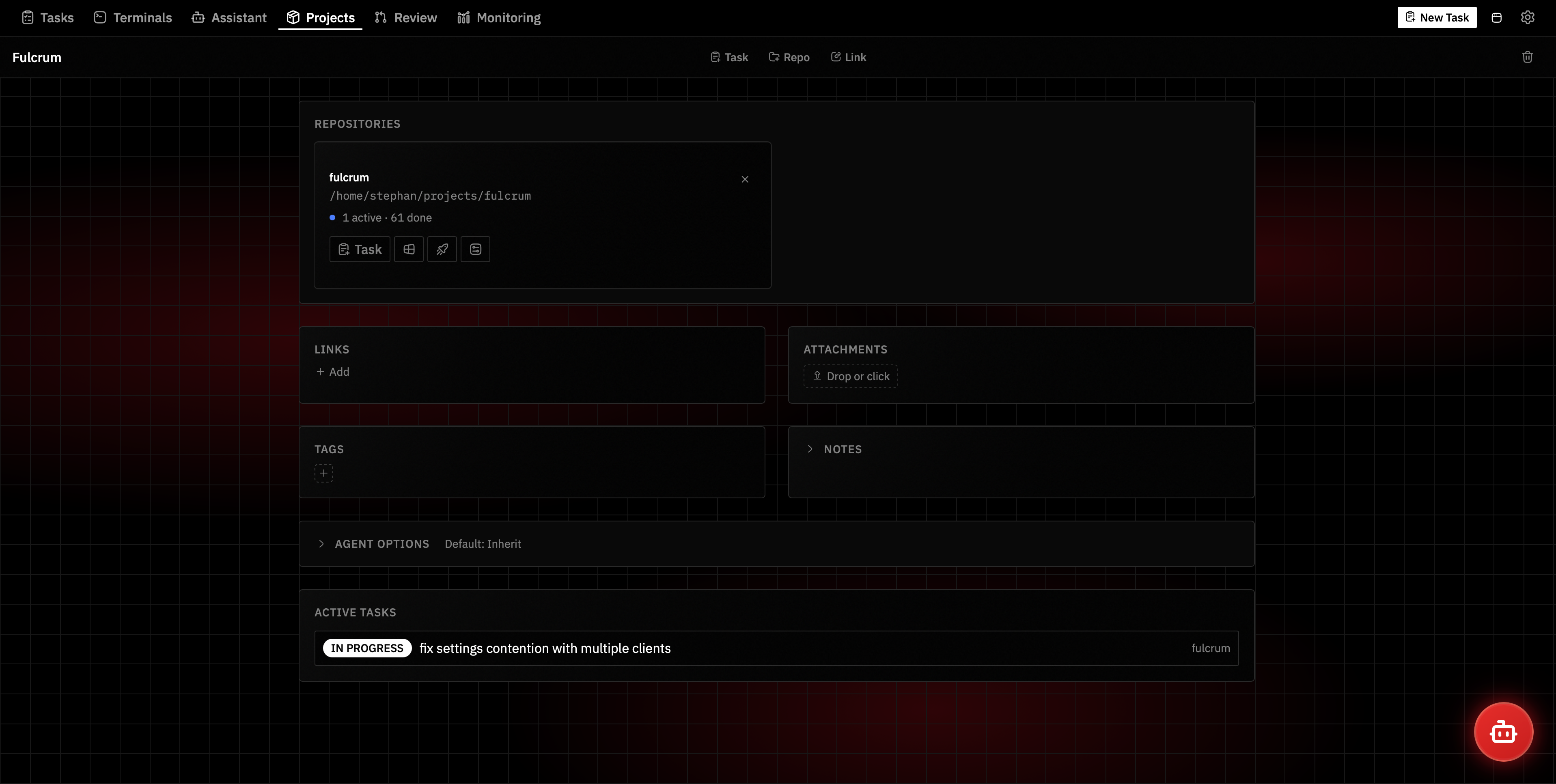The width and height of the screenshot is (1556, 784).
Task: Click the Repo button in project header
Action: 789,57
